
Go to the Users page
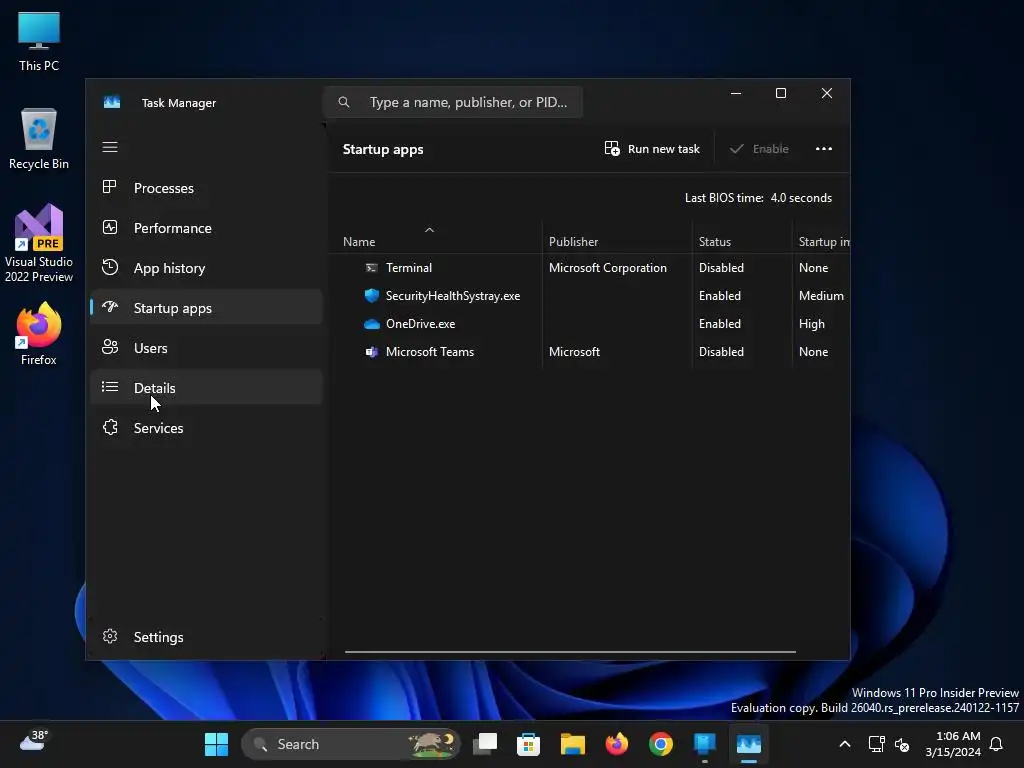(206, 348)
